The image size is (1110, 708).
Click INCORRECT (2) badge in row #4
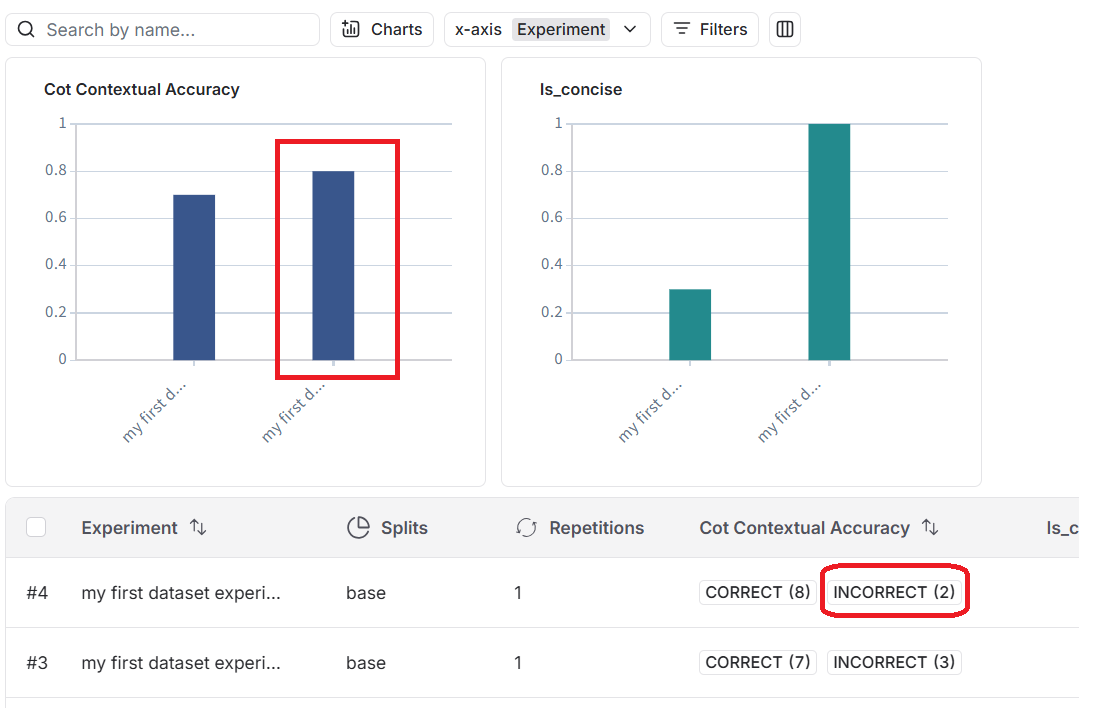894,592
